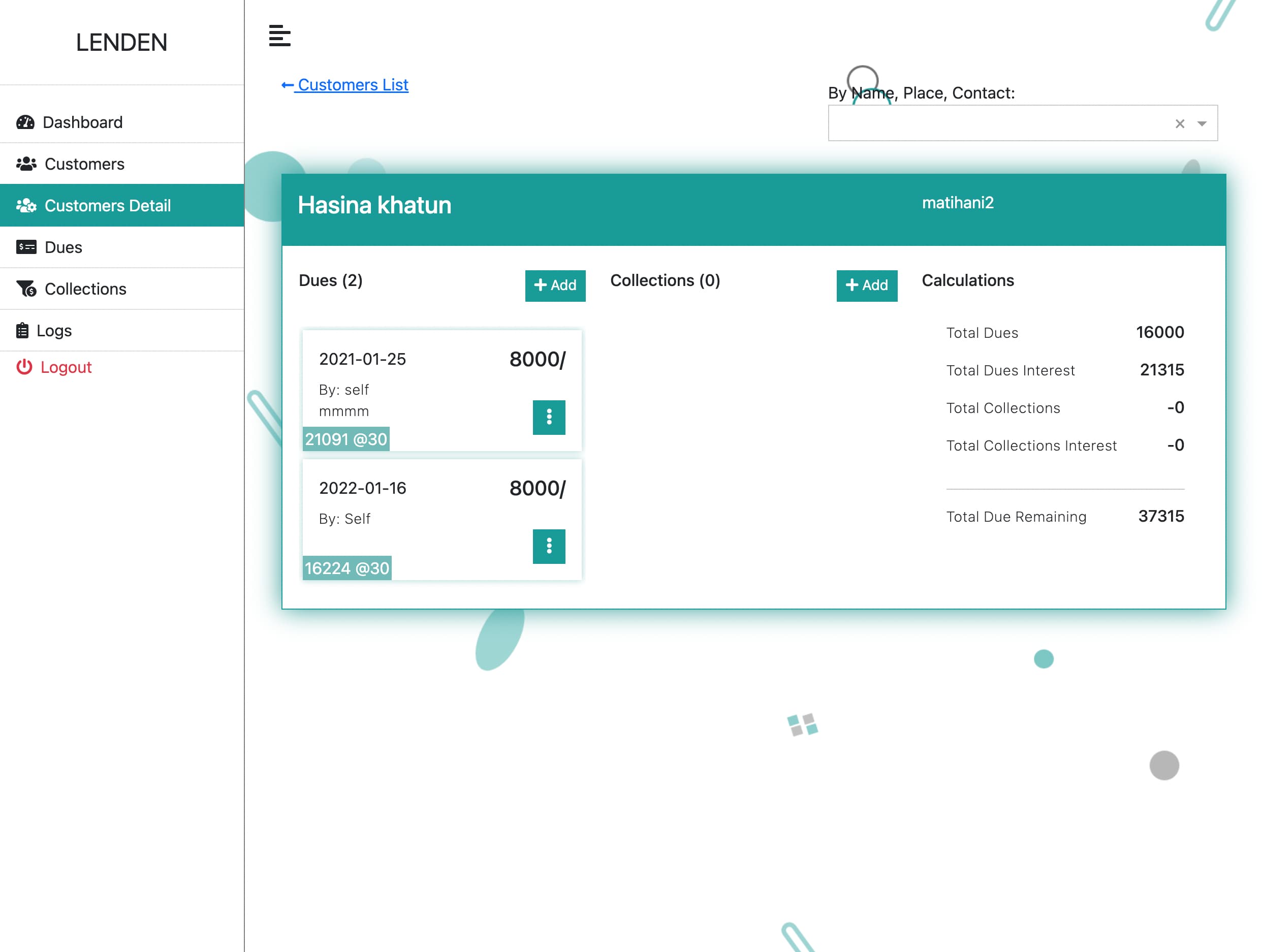Toggle the hamburger sidebar menu icon
Viewport: 1262px width, 952px height.
coord(279,36)
